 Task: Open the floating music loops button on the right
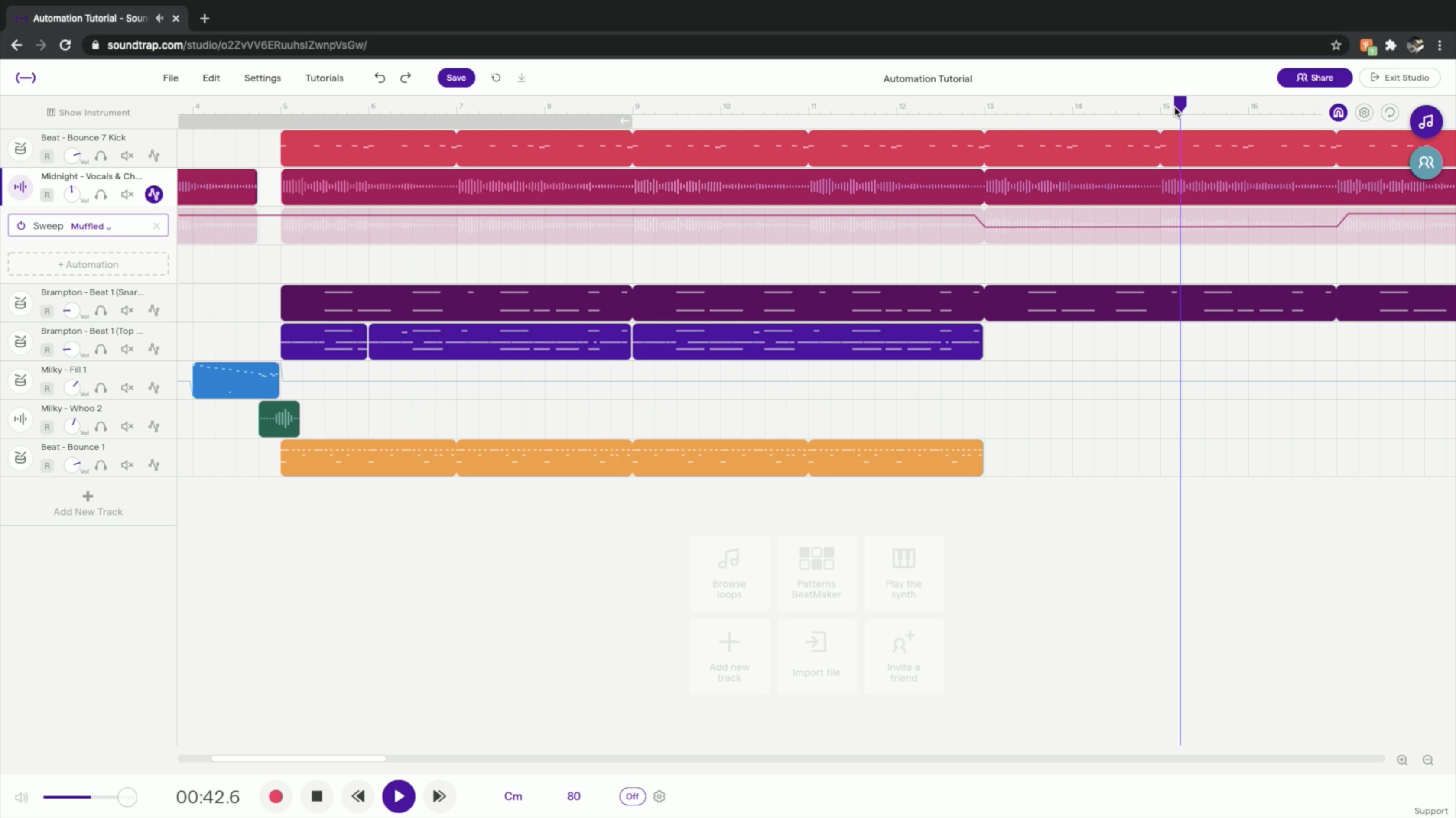(1427, 122)
